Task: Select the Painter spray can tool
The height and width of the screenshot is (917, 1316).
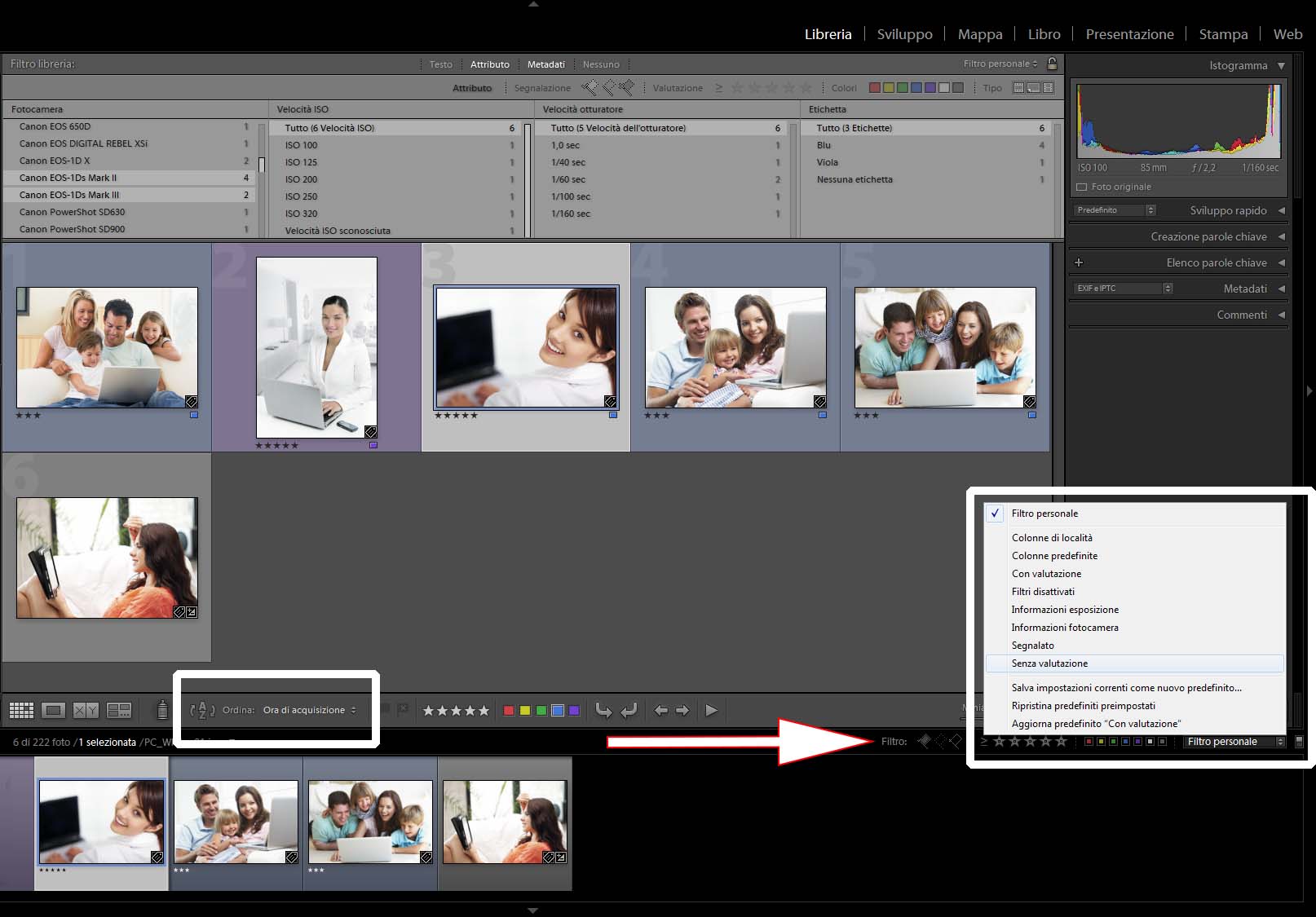Action: [162, 711]
